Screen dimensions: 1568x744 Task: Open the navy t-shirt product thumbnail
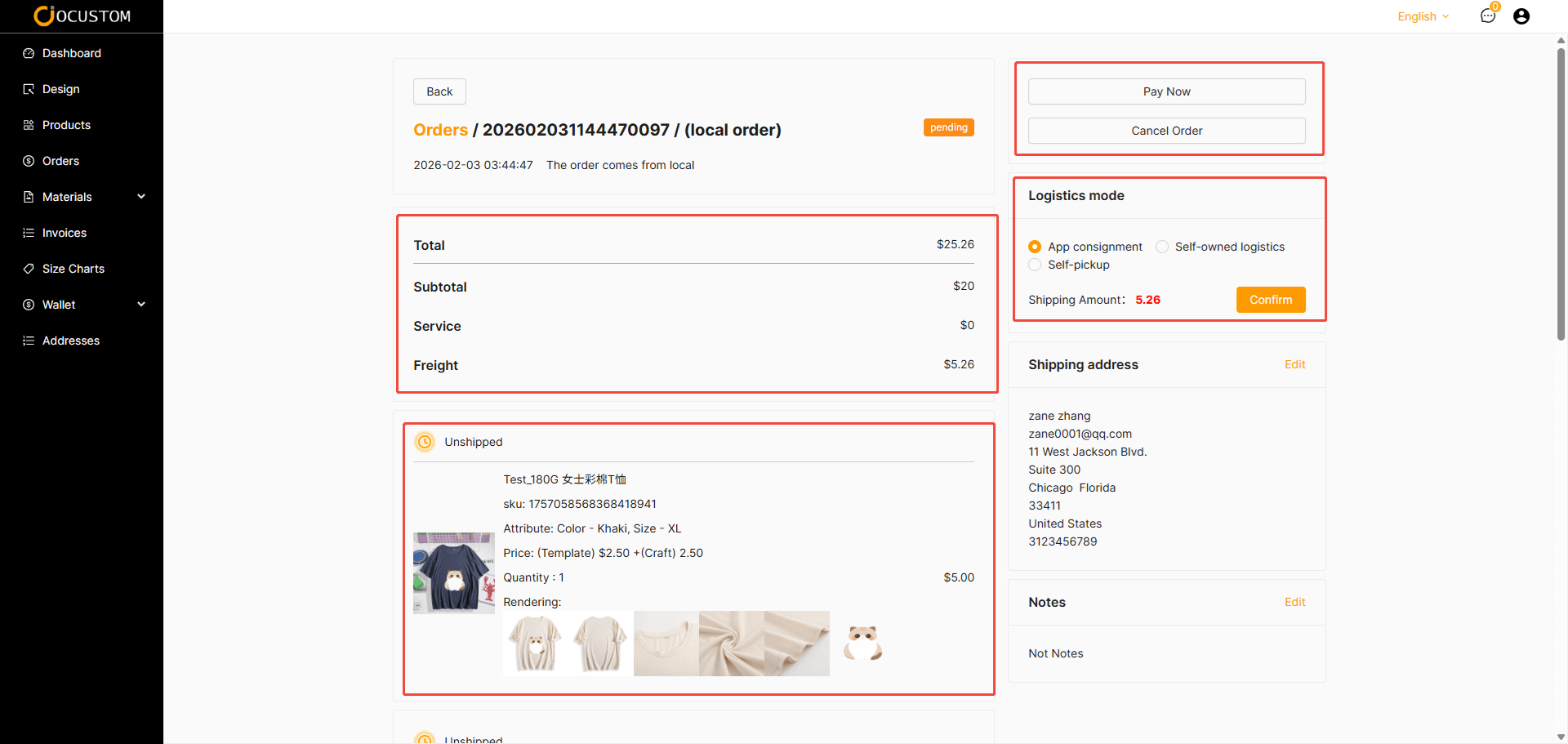point(454,573)
